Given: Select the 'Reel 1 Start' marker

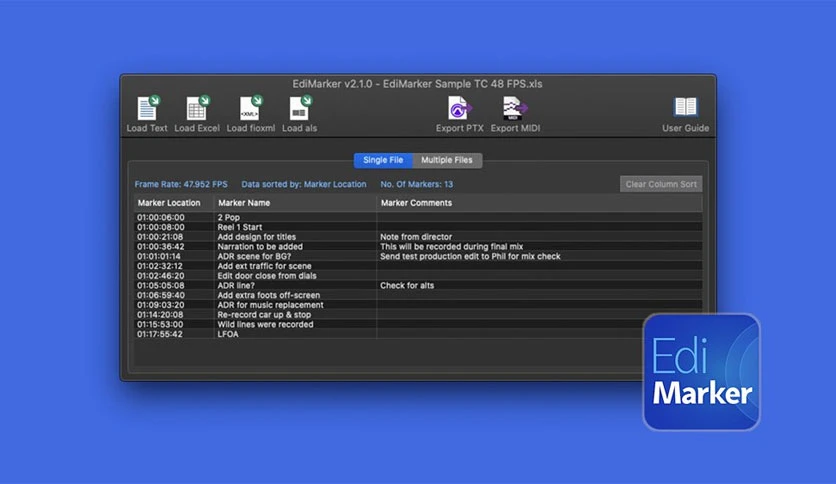Looking at the screenshot, I should (x=239, y=227).
